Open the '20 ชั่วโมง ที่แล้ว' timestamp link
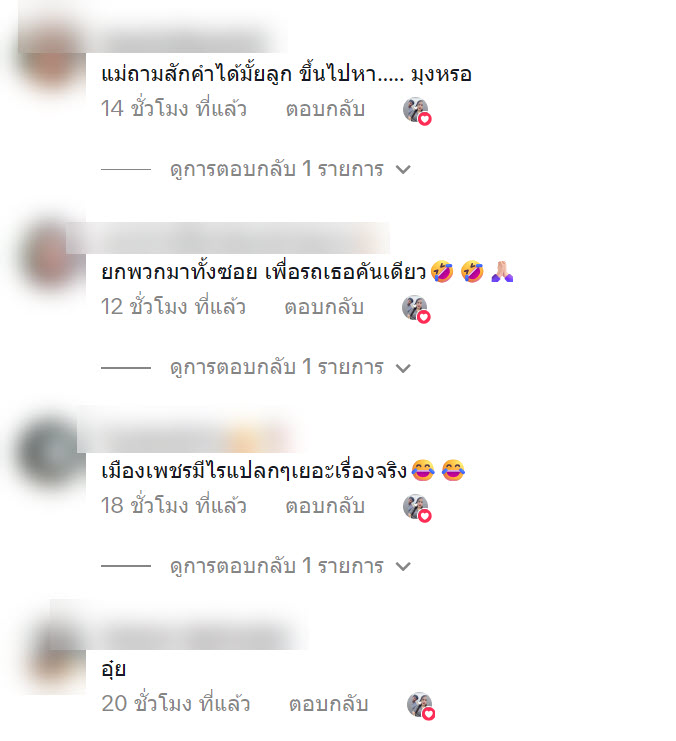This screenshot has height=741, width=676. tap(175, 703)
